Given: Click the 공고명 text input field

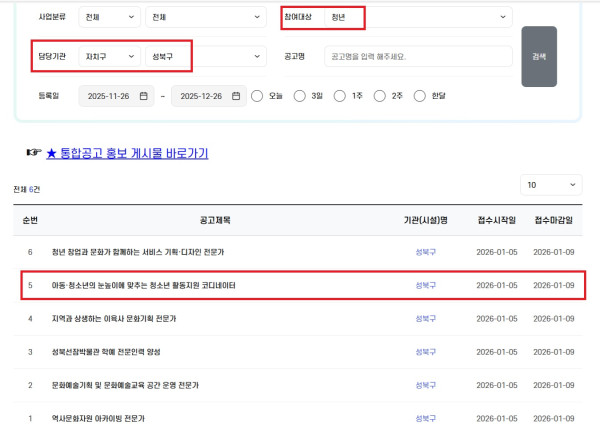Looking at the screenshot, I should coord(418,56).
